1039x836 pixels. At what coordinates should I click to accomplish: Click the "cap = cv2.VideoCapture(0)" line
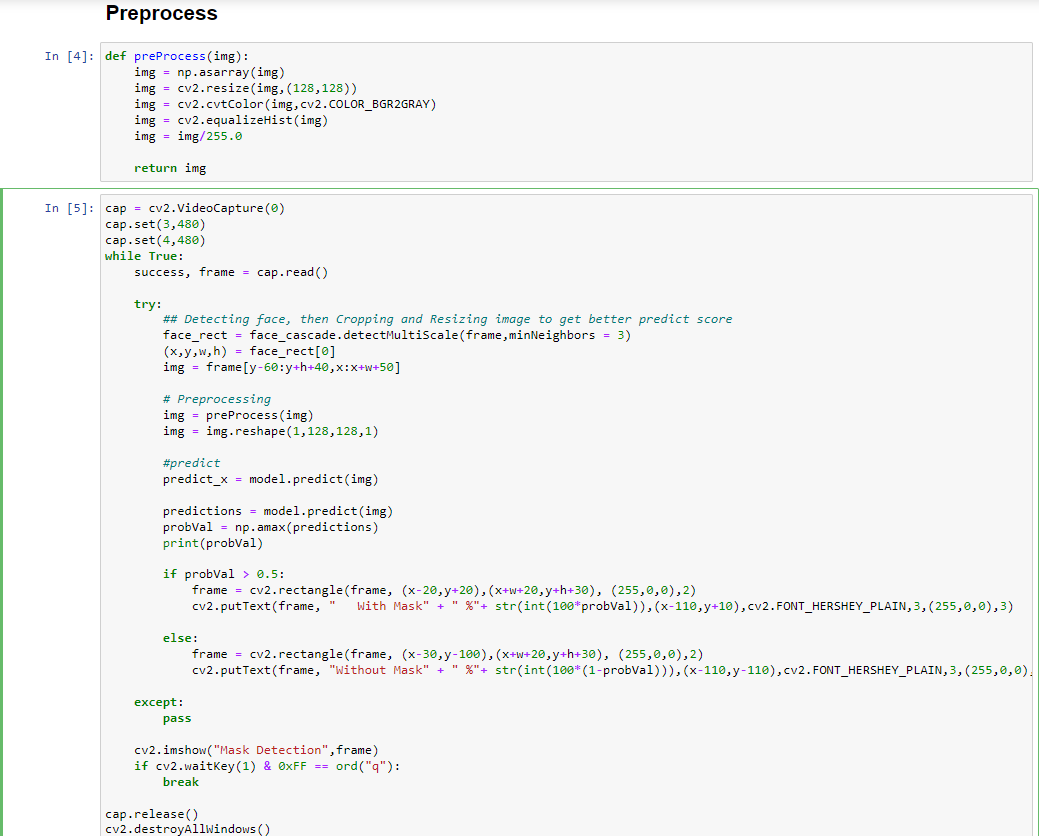click(195, 209)
